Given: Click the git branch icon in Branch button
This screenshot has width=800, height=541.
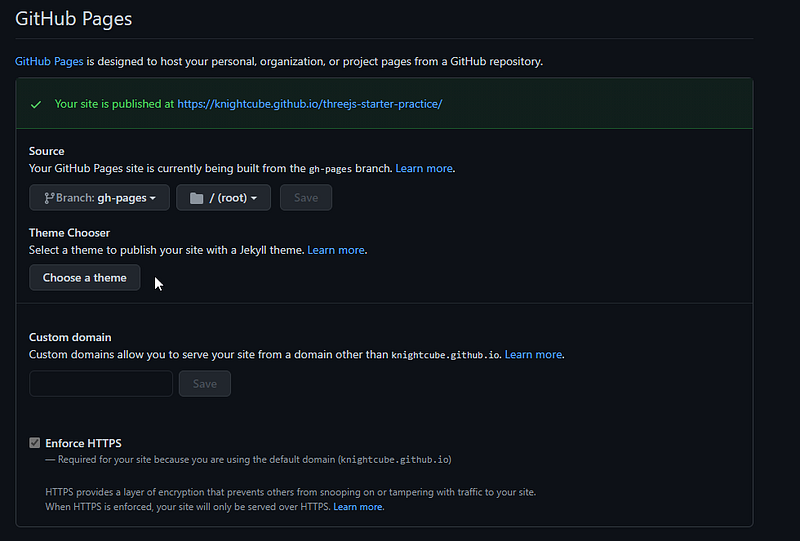Looking at the screenshot, I should (49, 198).
